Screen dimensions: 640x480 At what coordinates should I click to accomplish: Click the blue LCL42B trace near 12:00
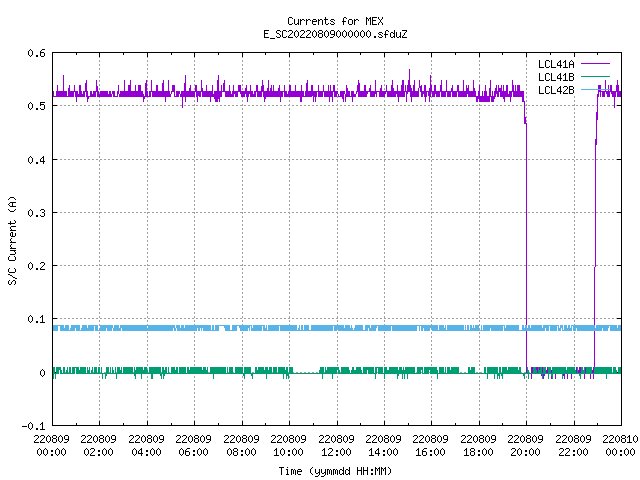pos(337,328)
